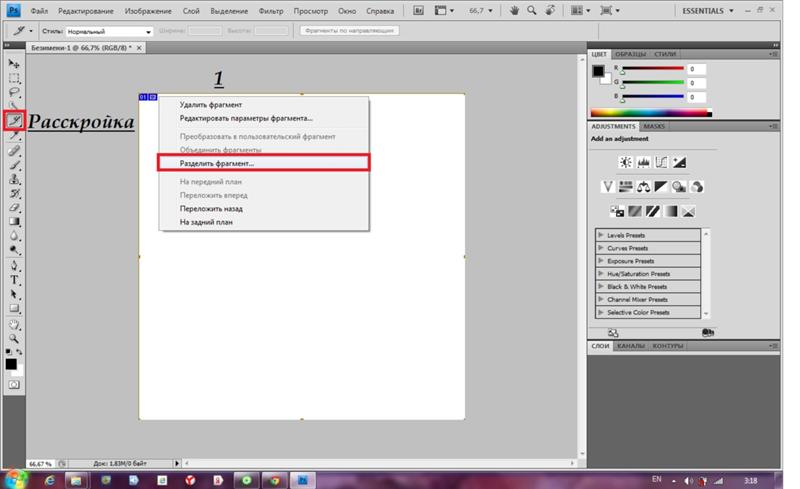Click the Brightness/Contrast adjustment icon

tap(625, 161)
